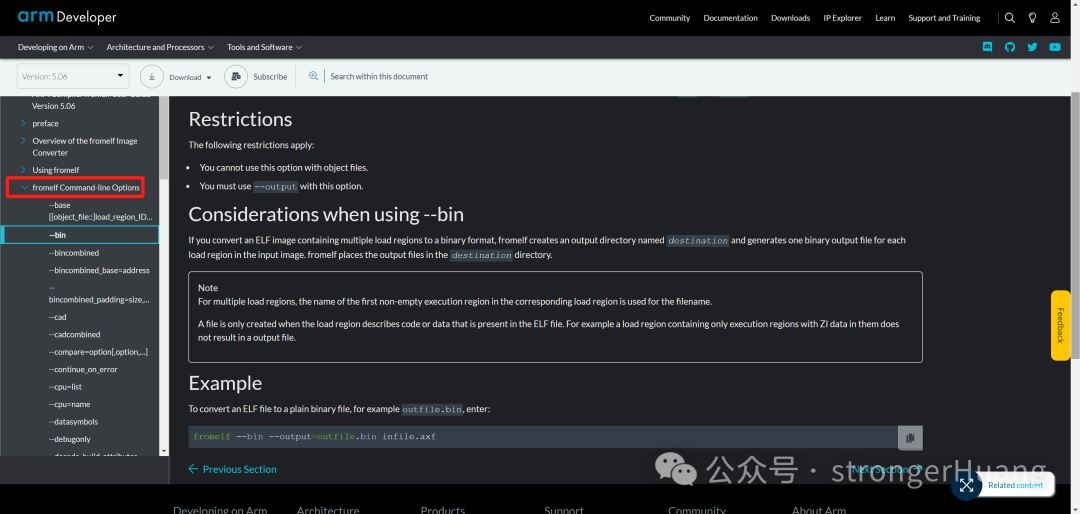Click the outfile.bin inline code
The height and width of the screenshot is (514, 1080).
432,409
